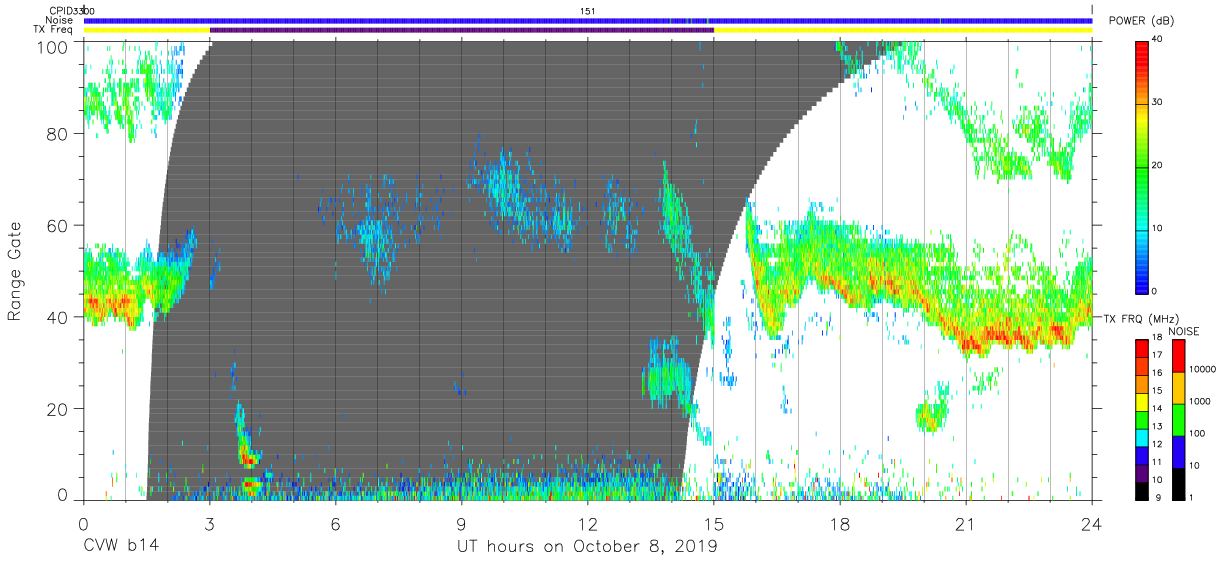
Task: Click the NOISE legend title above the colorbar
Action: tap(1183, 331)
